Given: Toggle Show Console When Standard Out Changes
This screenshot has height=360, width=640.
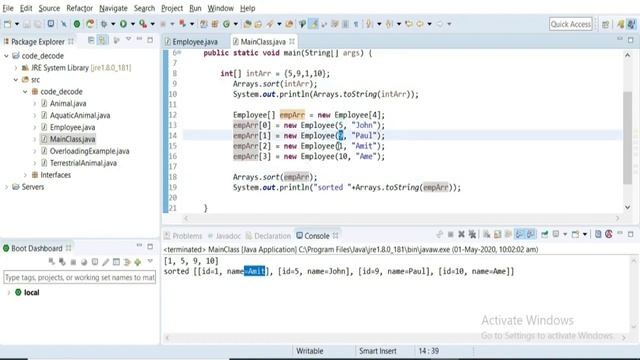Looking at the screenshot, I should click(x=519, y=234).
